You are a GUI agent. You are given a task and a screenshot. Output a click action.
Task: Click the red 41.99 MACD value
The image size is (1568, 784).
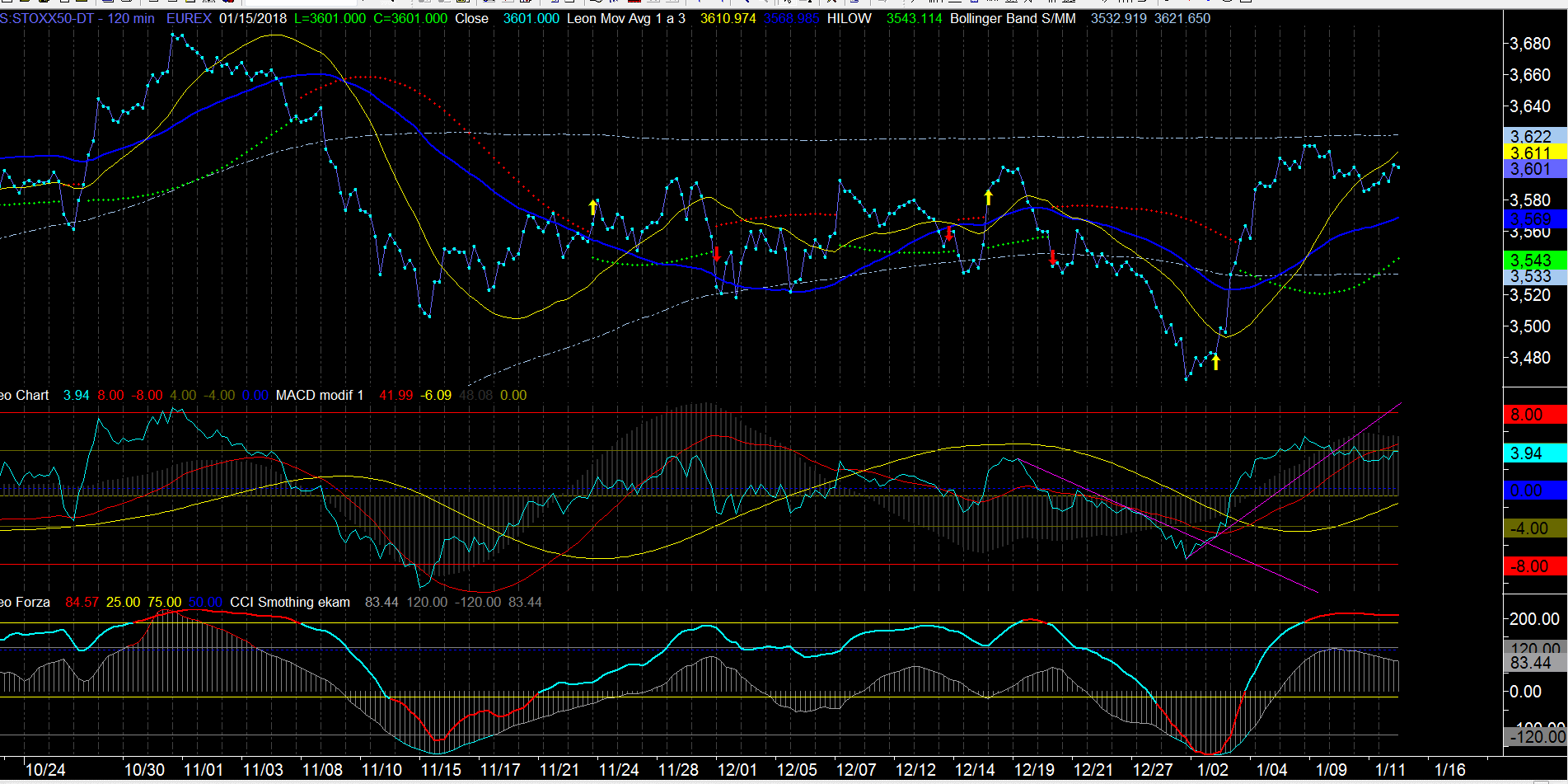point(396,395)
